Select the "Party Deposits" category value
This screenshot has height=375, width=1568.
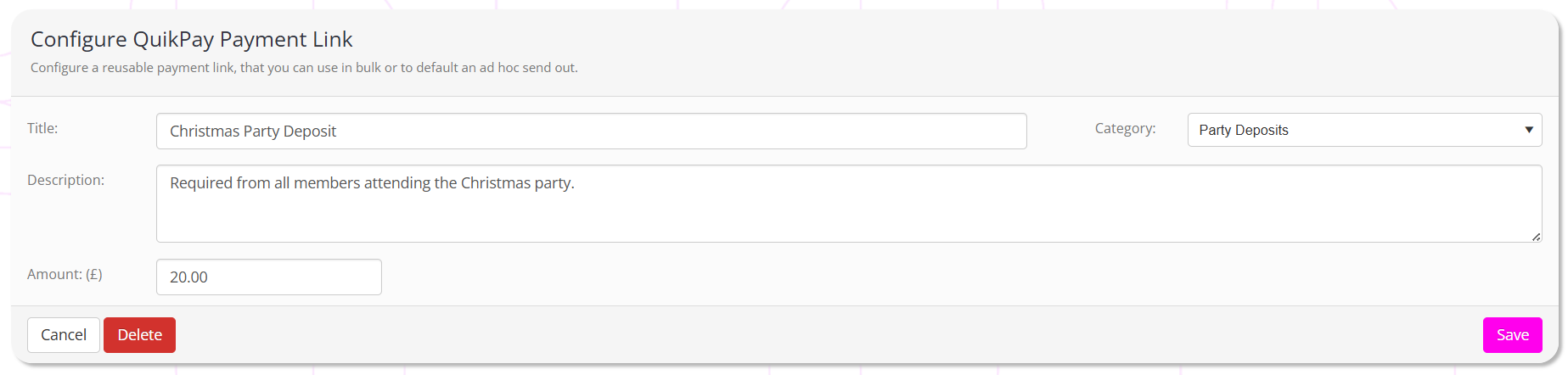[1244, 130]
